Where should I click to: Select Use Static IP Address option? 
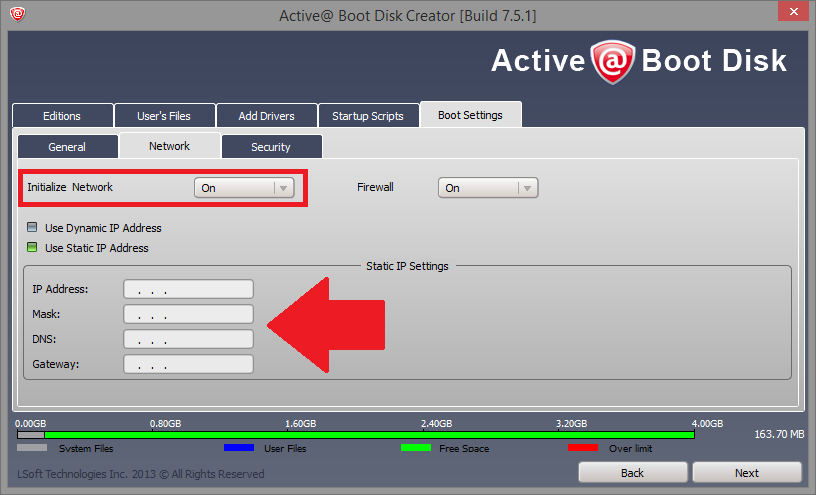tap(34, 248)
